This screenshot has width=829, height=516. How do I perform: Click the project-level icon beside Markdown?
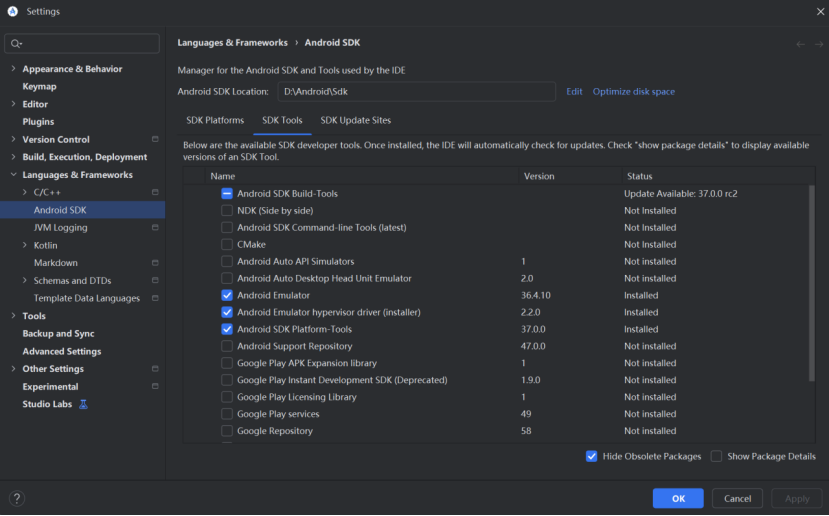[155, 263]
